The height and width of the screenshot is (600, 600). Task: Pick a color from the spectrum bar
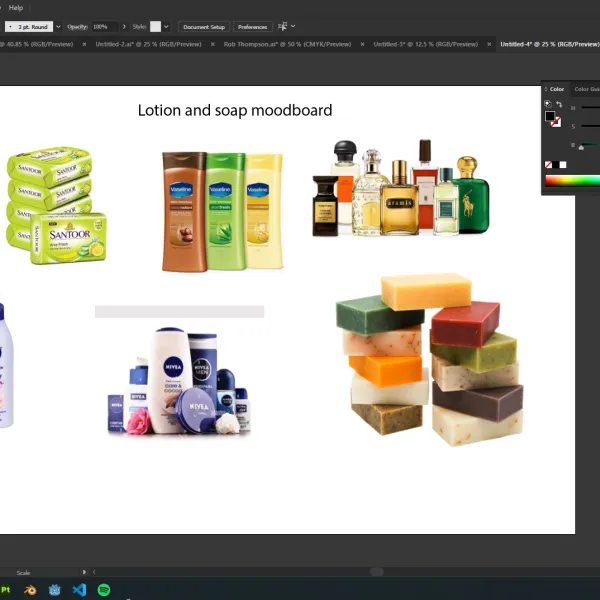point(572,181)
